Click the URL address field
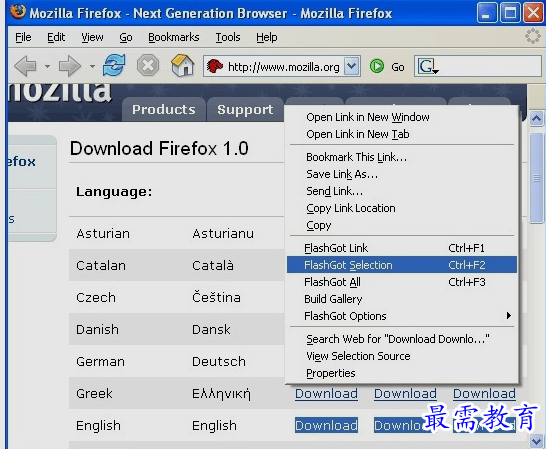Screen dimensions: 546x449 click(283, 66)
